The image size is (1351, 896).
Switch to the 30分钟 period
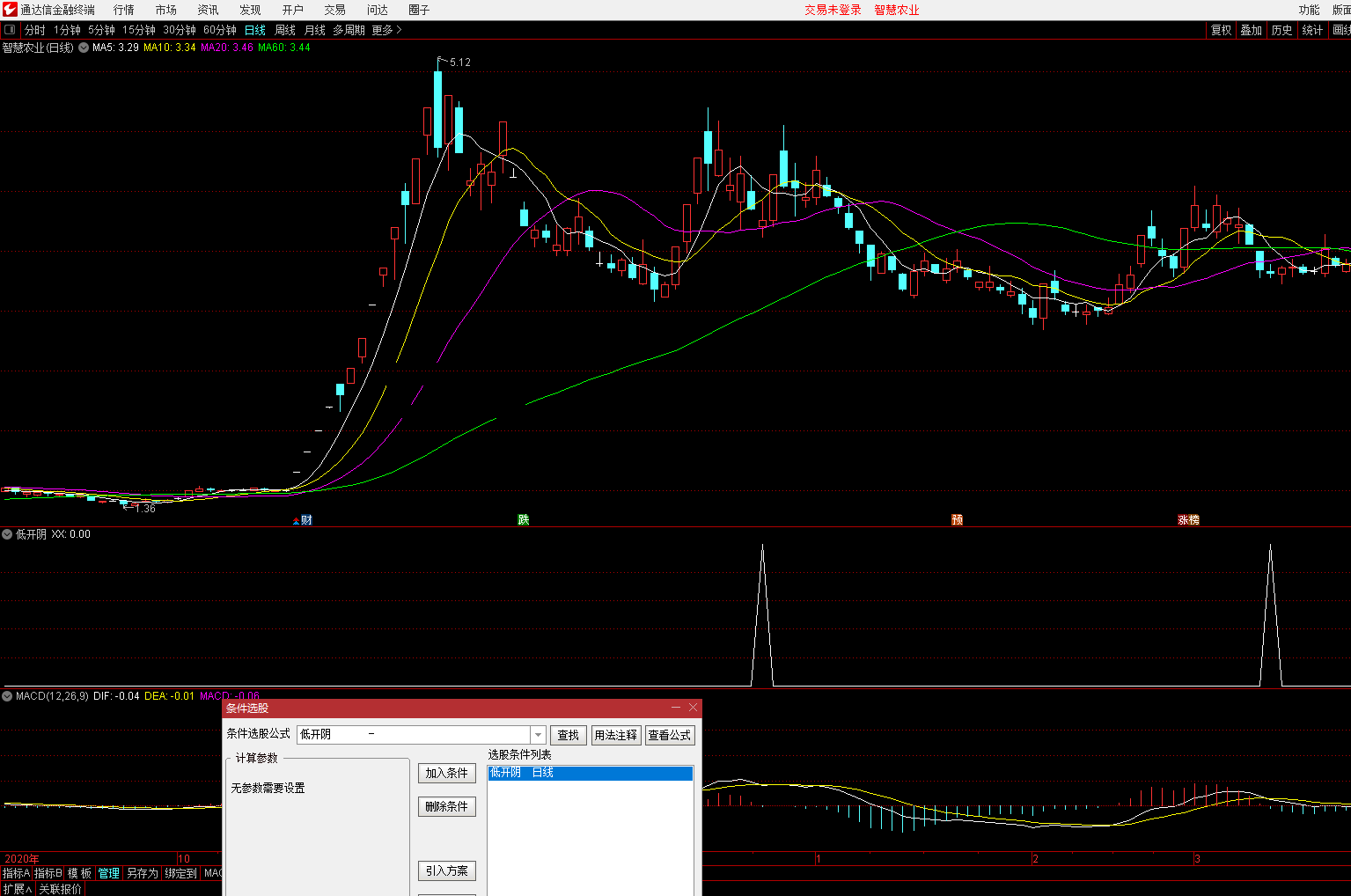tap(180, 30)
